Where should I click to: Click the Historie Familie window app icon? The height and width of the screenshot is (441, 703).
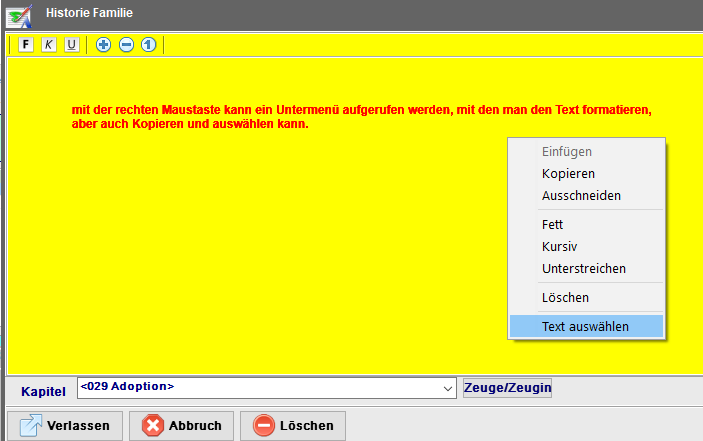(x=20, y=16)
